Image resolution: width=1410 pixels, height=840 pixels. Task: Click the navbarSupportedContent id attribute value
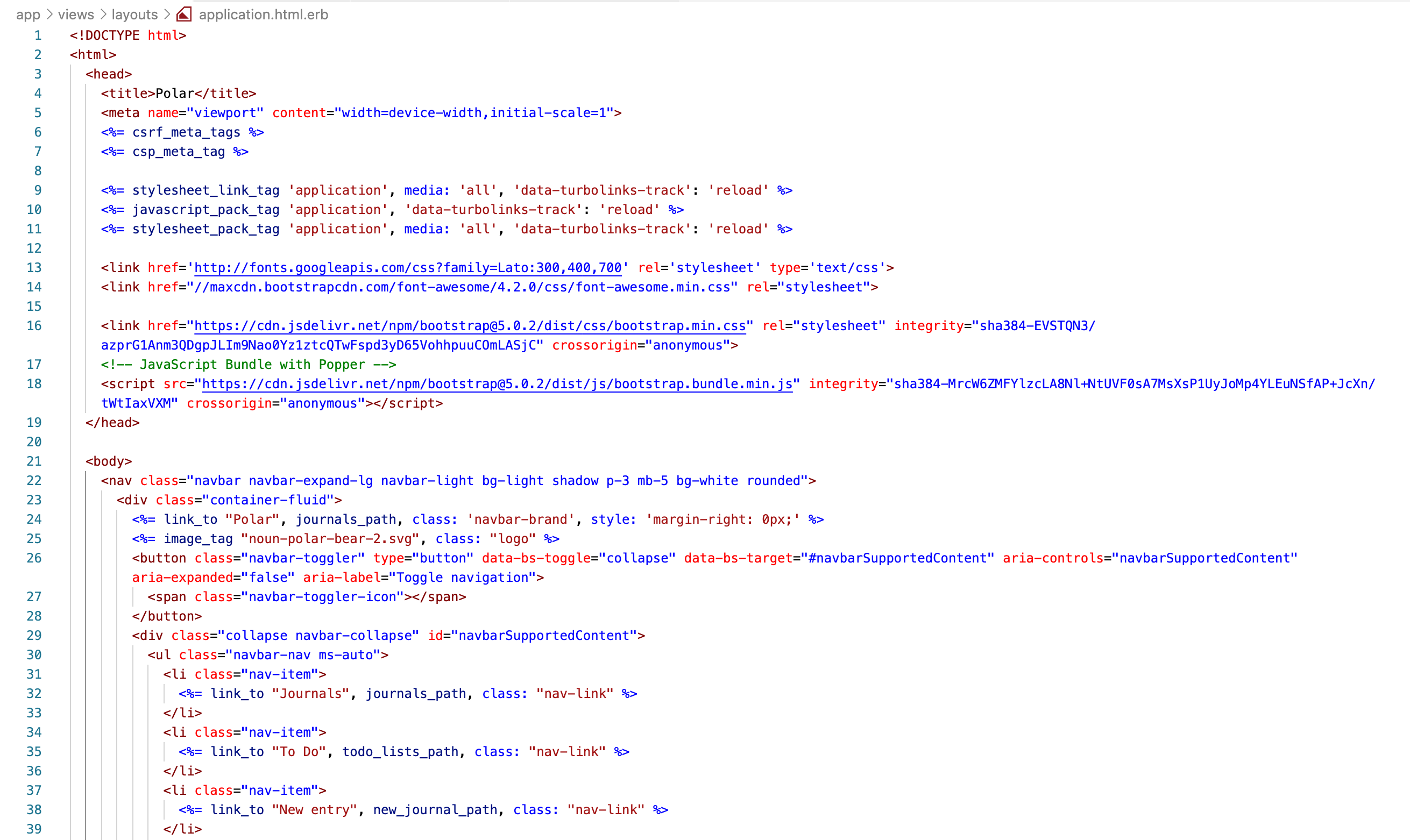click(547, 635)
